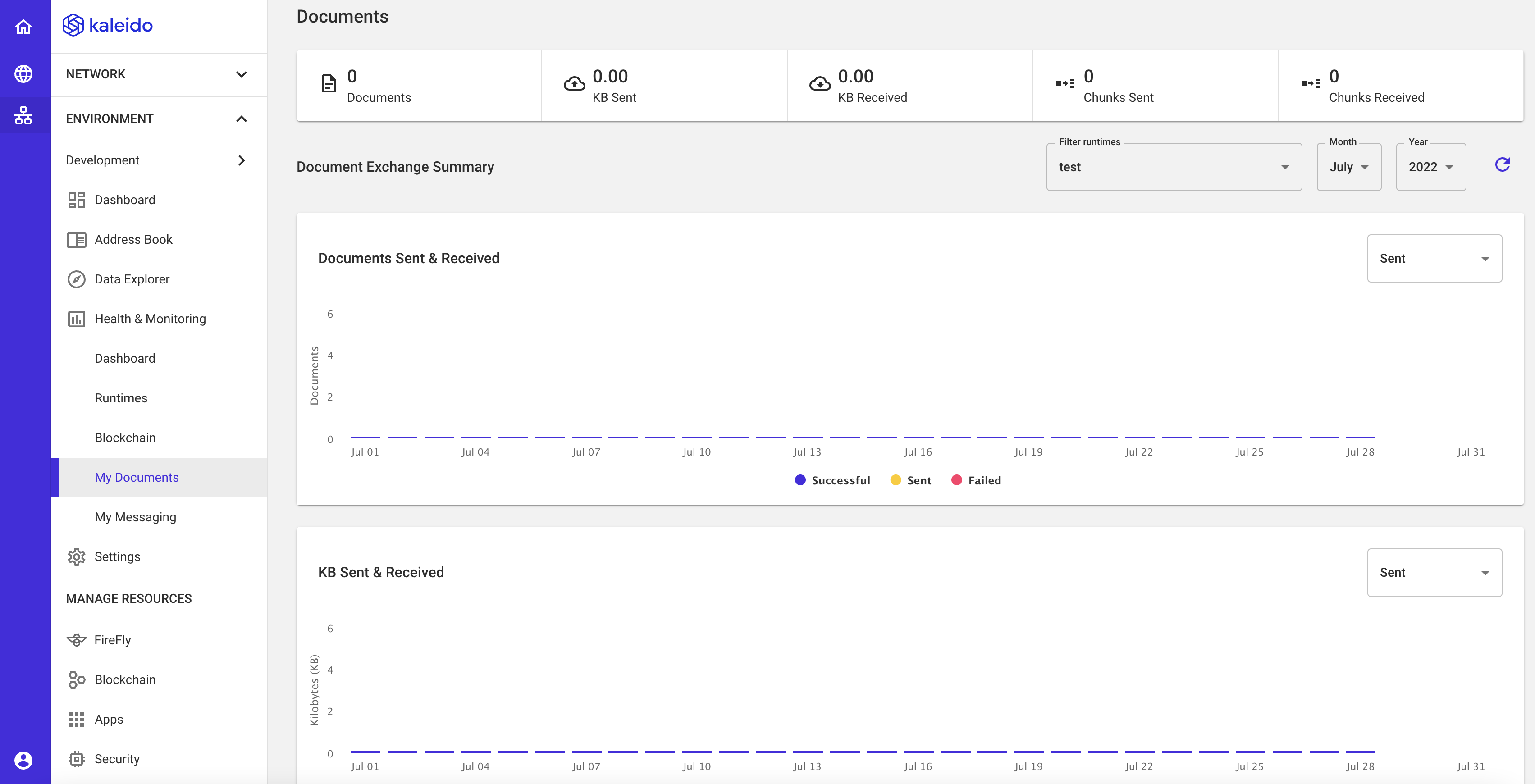Viewport: 1535px width, 784px height.
Task: Open My Messaging in the sidebar
Action: point(159,517)
